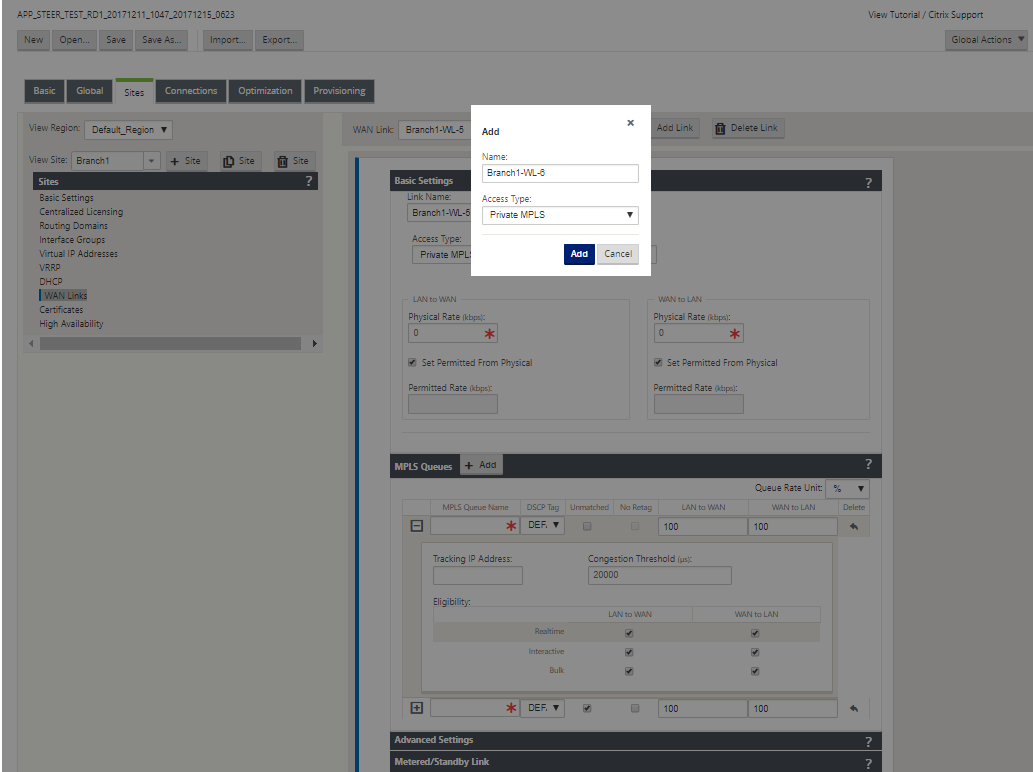
Task: Expand second MPLS queue row plus icon
Action: pos(416,707)
